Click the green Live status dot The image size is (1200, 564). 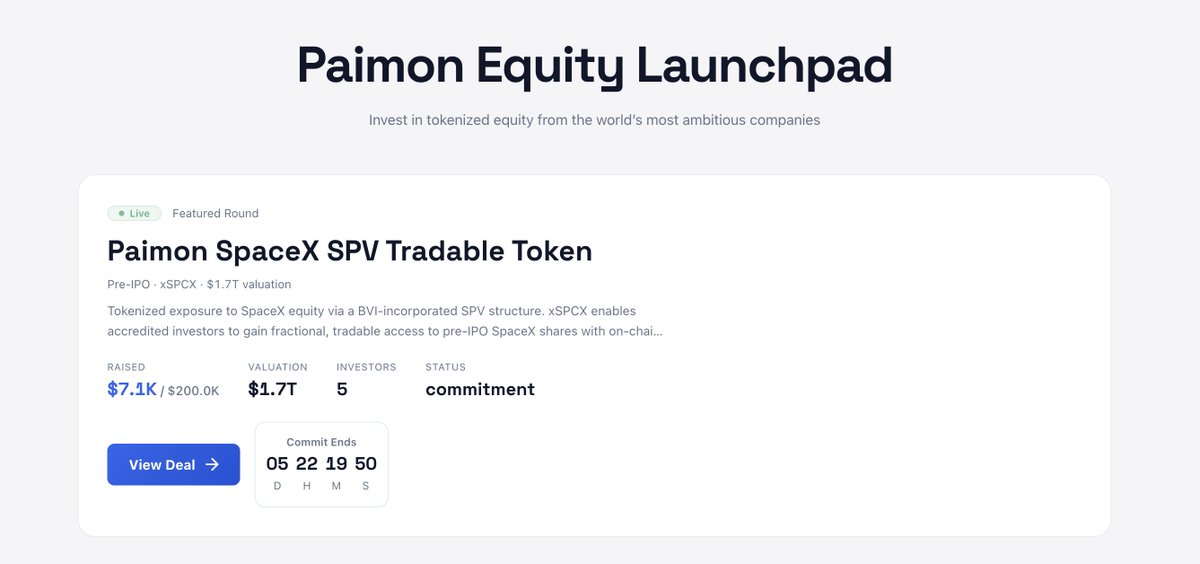121,214
